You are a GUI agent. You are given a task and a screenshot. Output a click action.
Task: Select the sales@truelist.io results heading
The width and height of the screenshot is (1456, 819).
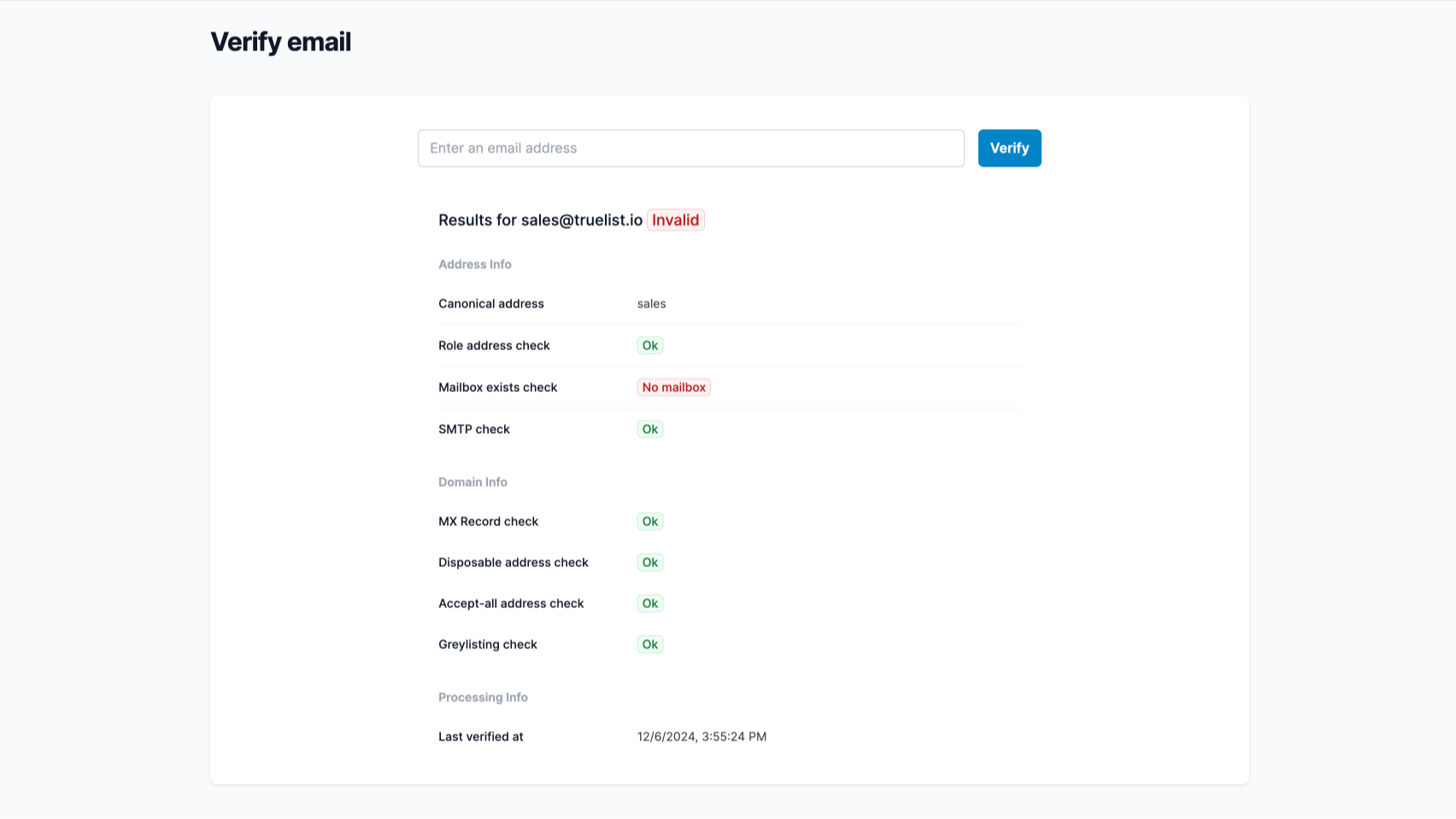[x=540, y=220]
